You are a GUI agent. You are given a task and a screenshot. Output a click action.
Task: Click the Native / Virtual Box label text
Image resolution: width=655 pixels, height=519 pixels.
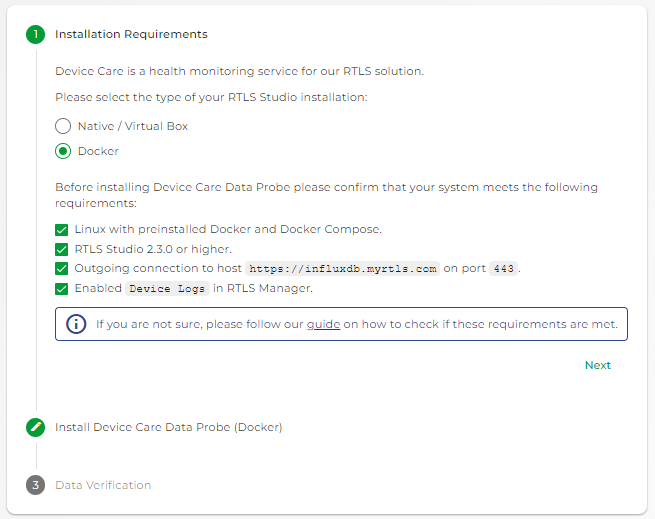pyautogui.click(x=133, y=126)
